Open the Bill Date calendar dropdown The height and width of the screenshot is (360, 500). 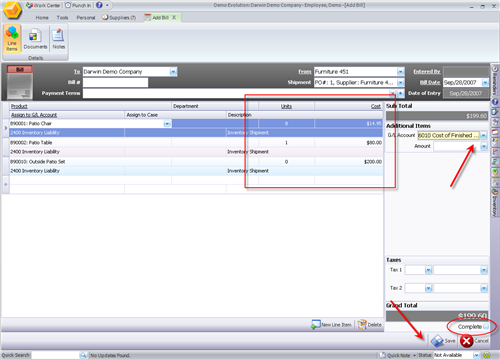(485, 82)
